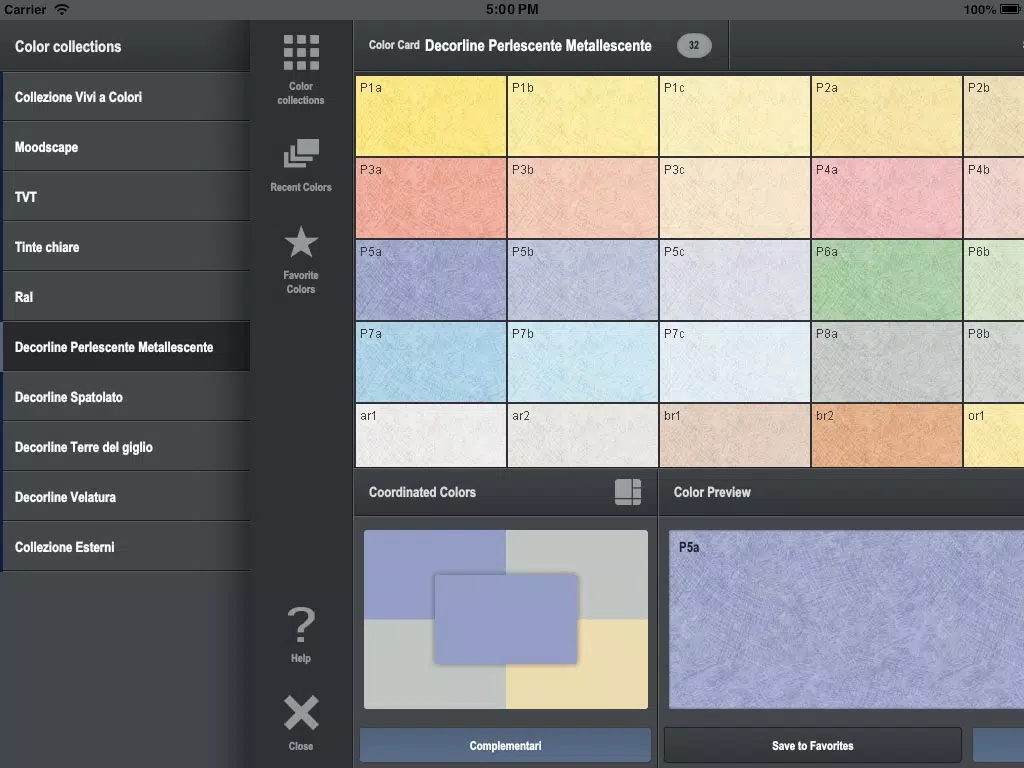This screenshot has height=768, width=1024.
Task: Click the Save to Favorites button
Action: [x=812, y=745]
